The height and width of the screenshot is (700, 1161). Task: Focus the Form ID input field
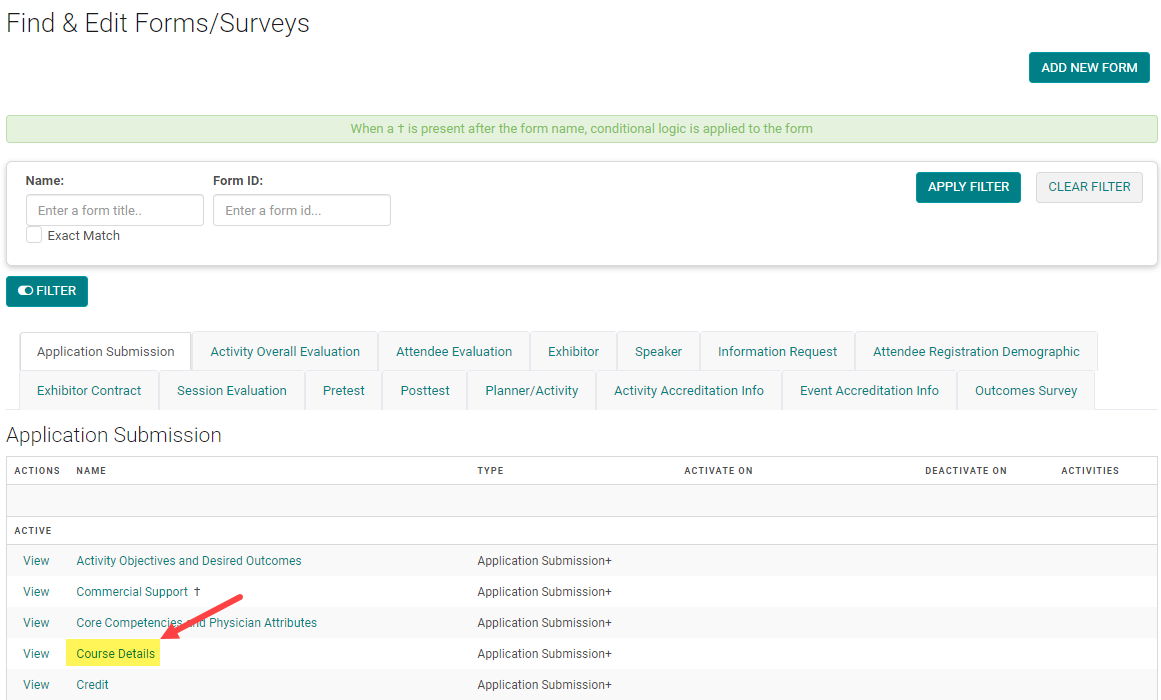pos(301,210)
